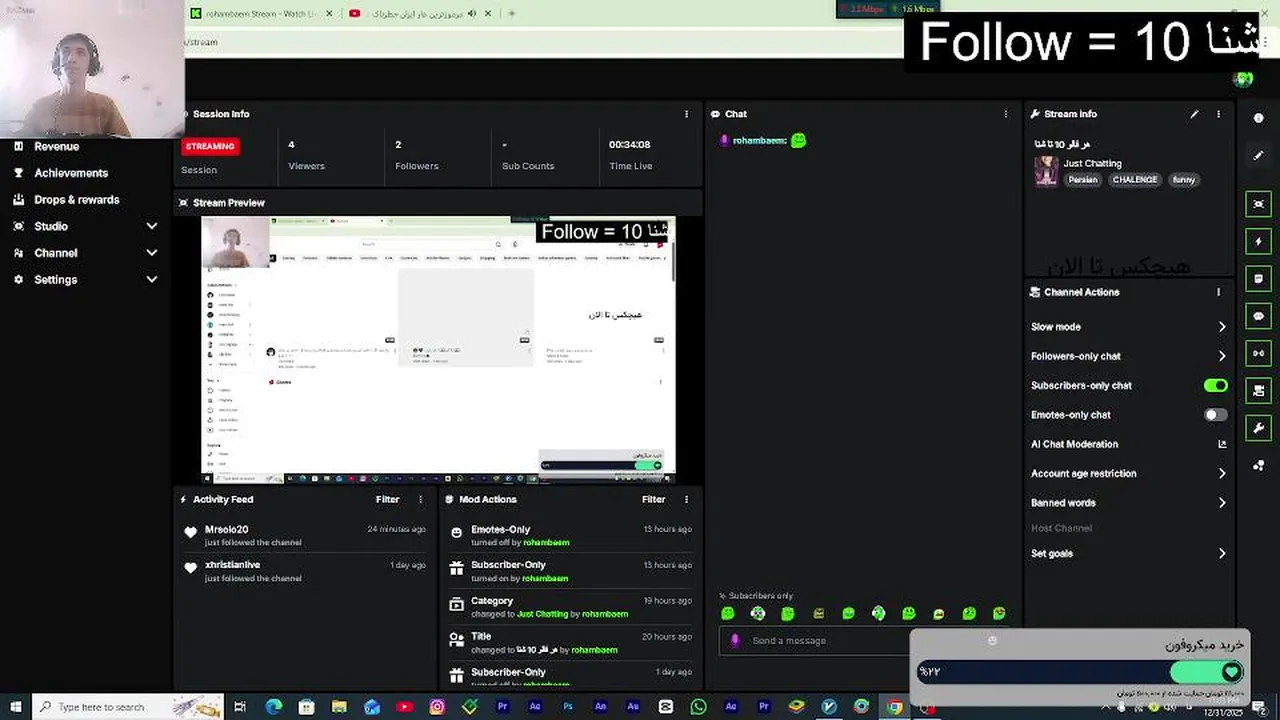Open Microsoft Edge from the taskbar
Screen dimensions: 1280x720
274,707
